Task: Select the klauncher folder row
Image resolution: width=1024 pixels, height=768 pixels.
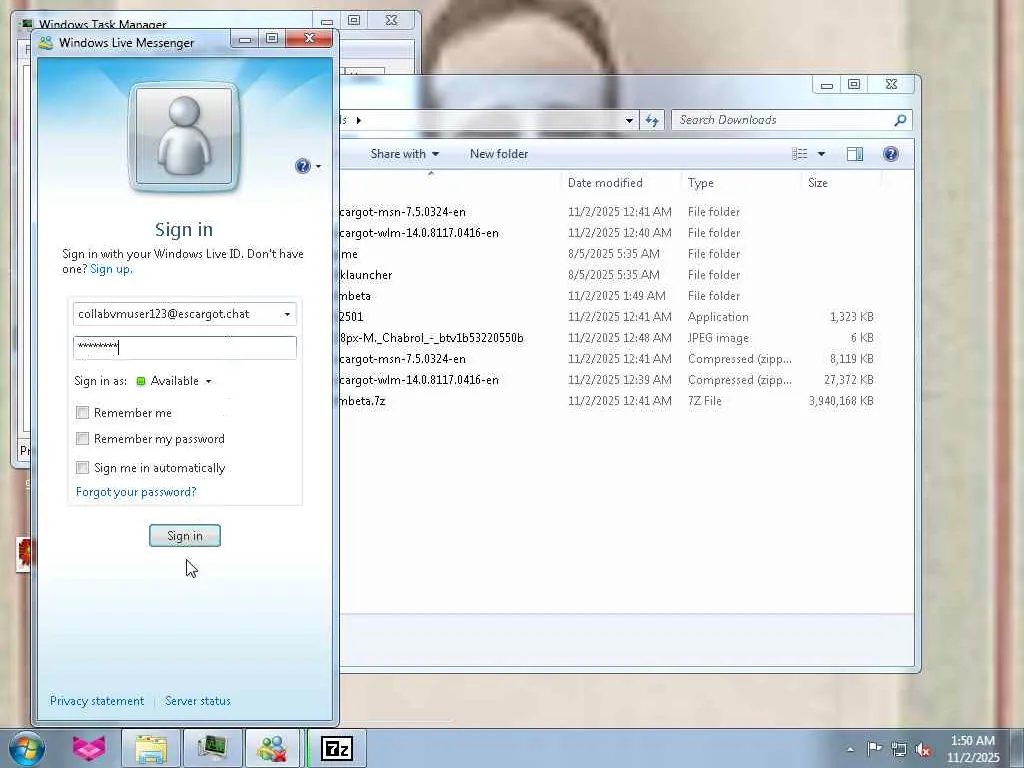Action: coord(607,275)
